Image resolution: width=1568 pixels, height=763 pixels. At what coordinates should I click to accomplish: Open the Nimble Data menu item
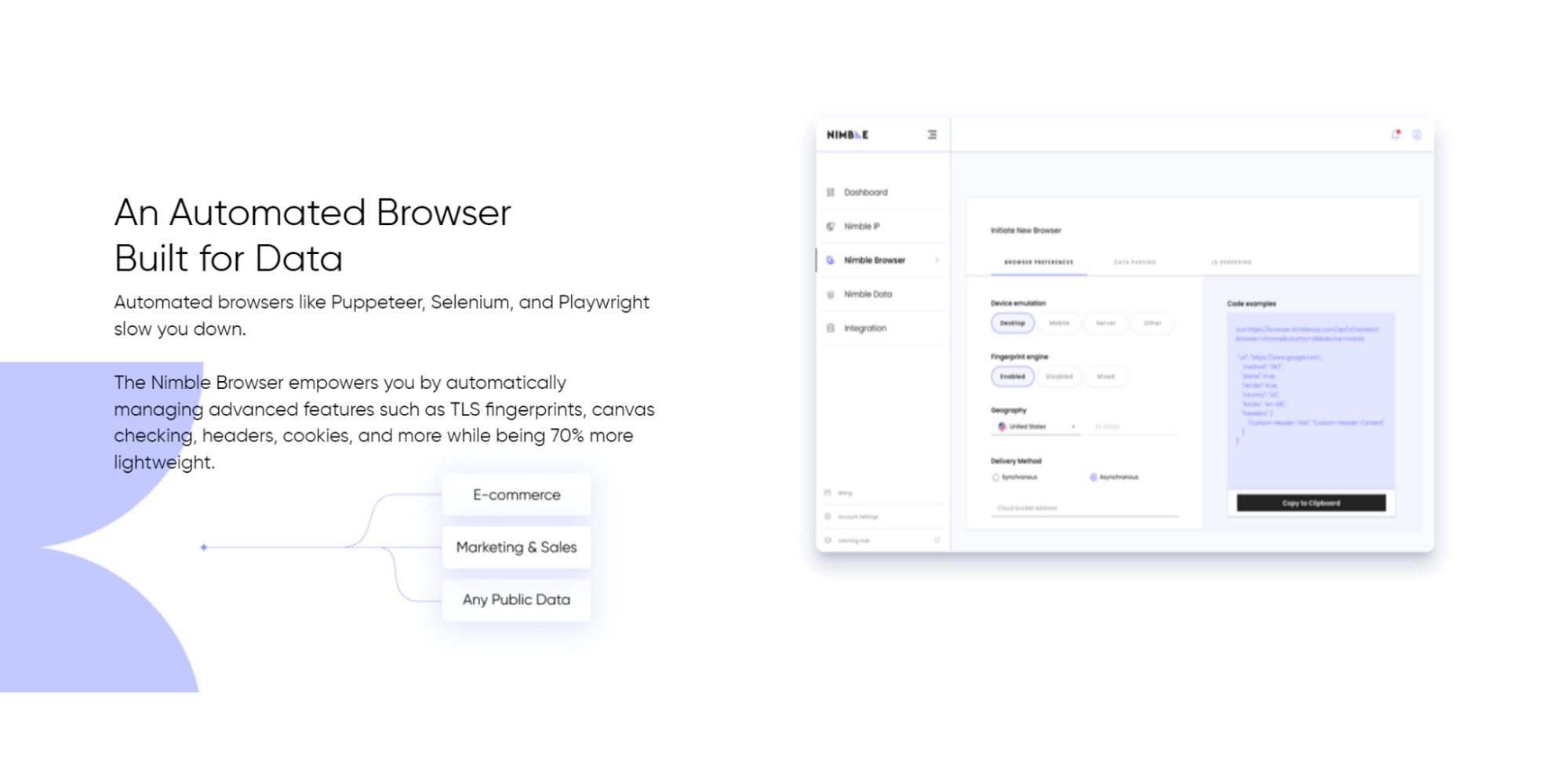click(882, 294)
